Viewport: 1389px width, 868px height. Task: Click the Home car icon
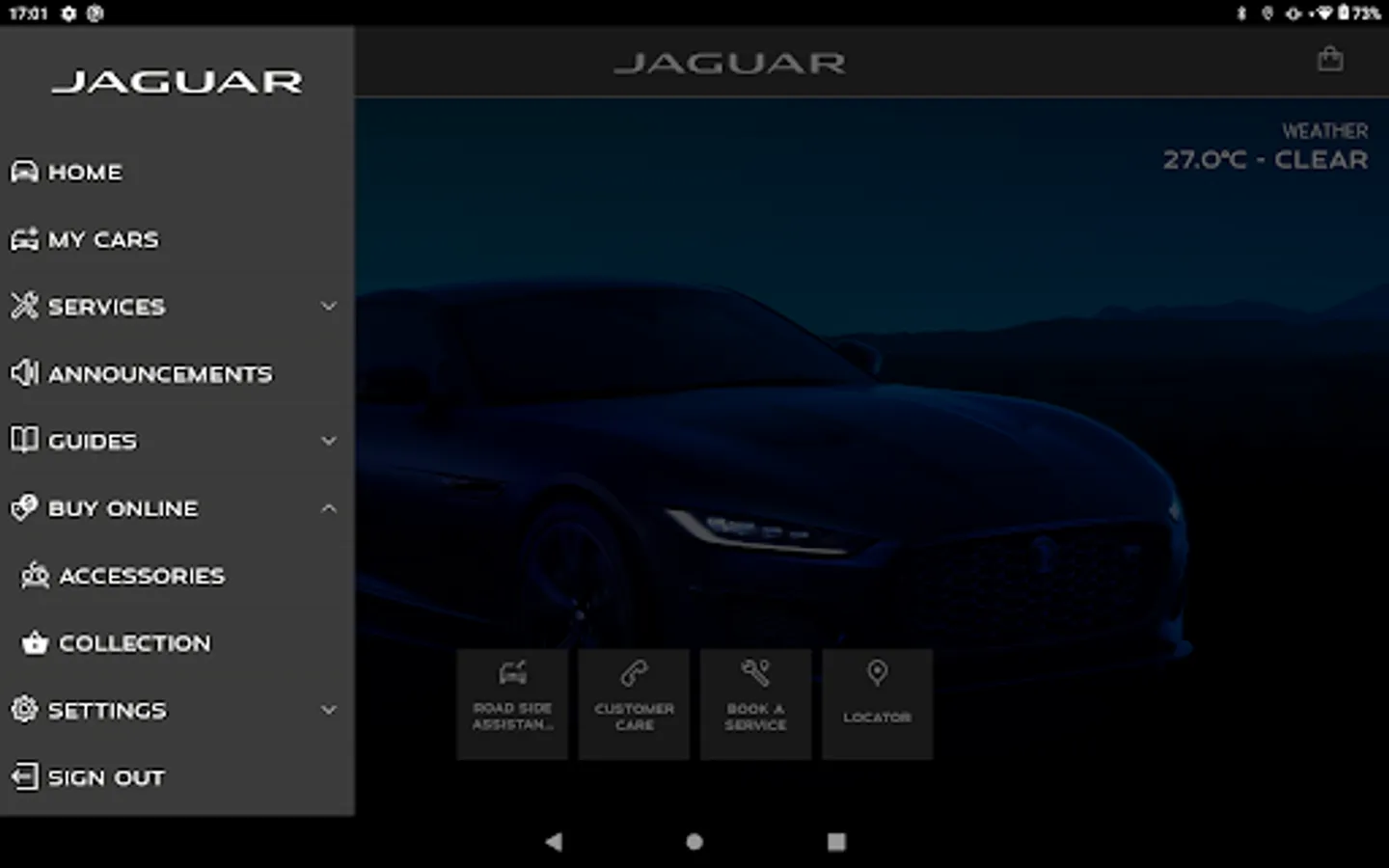click(x=24, y=172)
